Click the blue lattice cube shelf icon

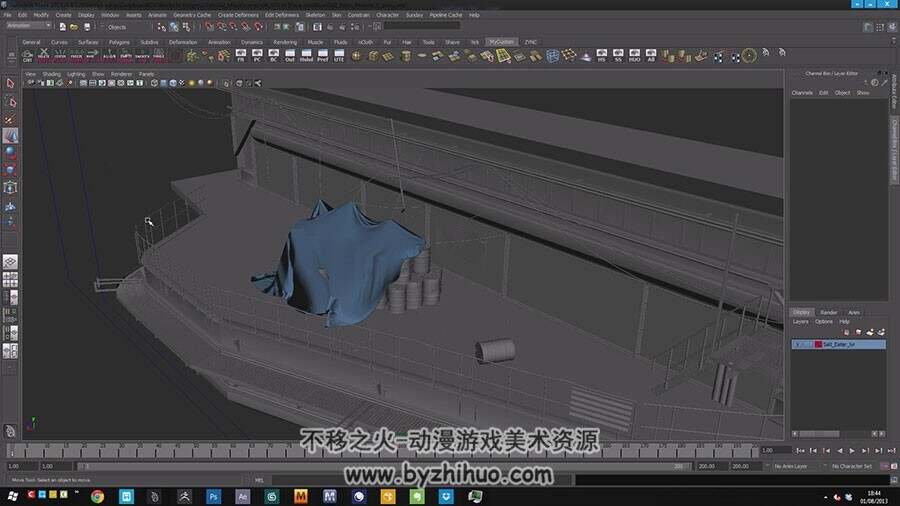click(552, 56)
